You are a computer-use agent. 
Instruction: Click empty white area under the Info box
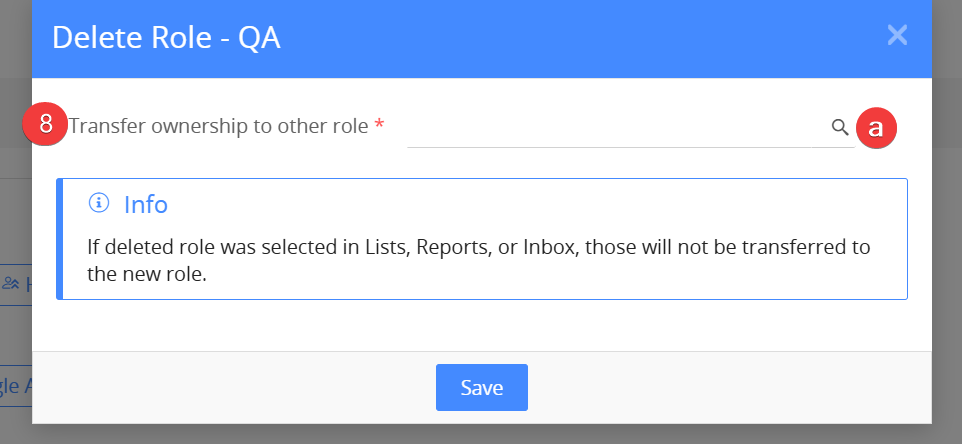(482, 325)
